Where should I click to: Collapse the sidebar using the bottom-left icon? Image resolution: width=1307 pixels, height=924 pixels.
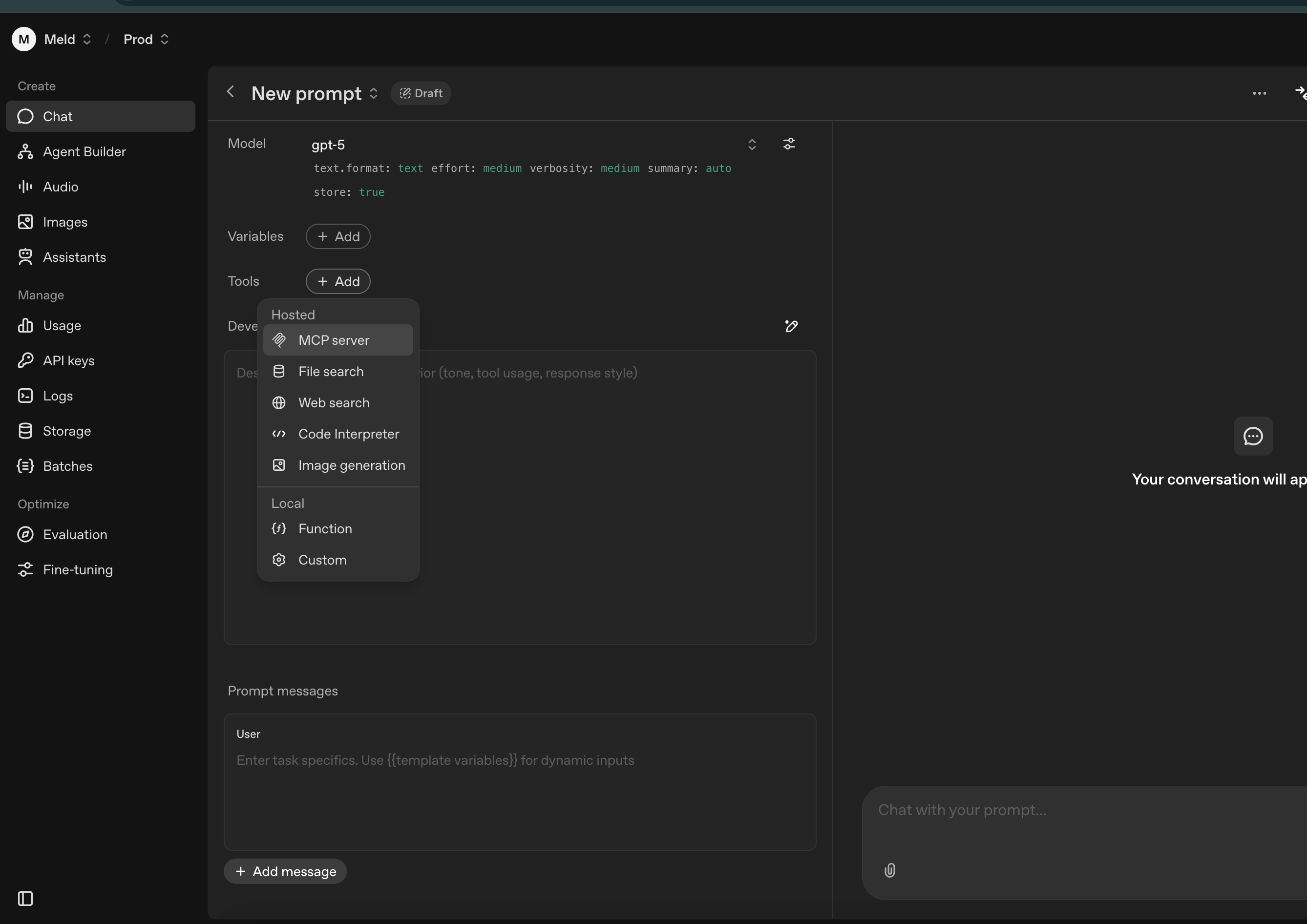coord(25,899)
